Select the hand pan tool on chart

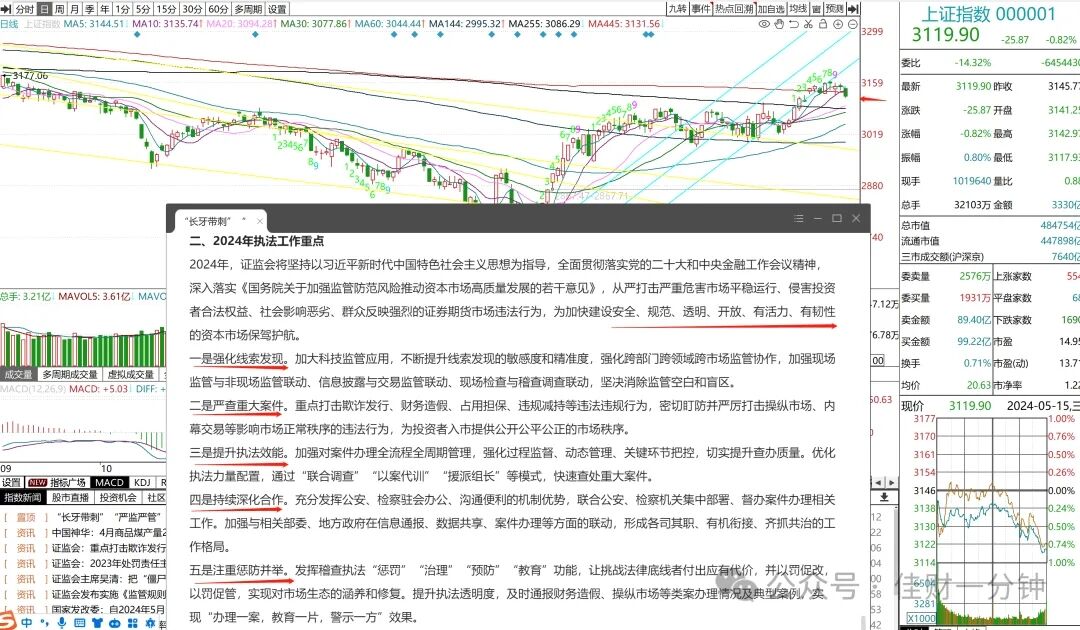click(x=779, y=24)
